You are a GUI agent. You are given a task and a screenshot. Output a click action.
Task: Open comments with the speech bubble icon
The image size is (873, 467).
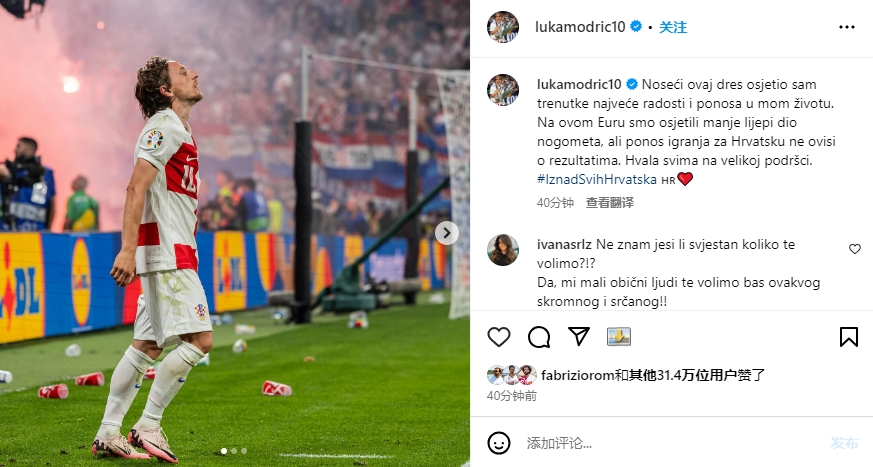539,337
